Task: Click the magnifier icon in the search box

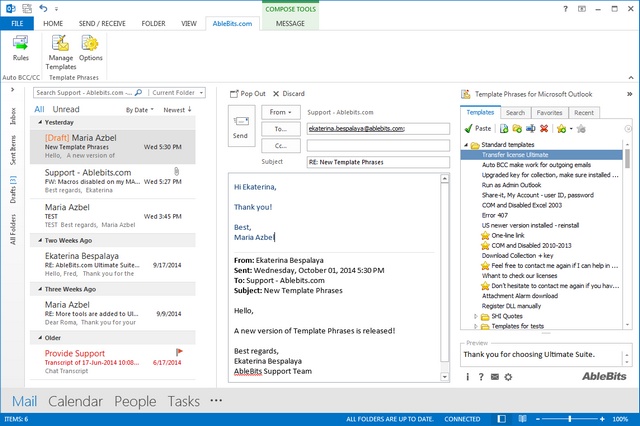Action: [138, 93]
